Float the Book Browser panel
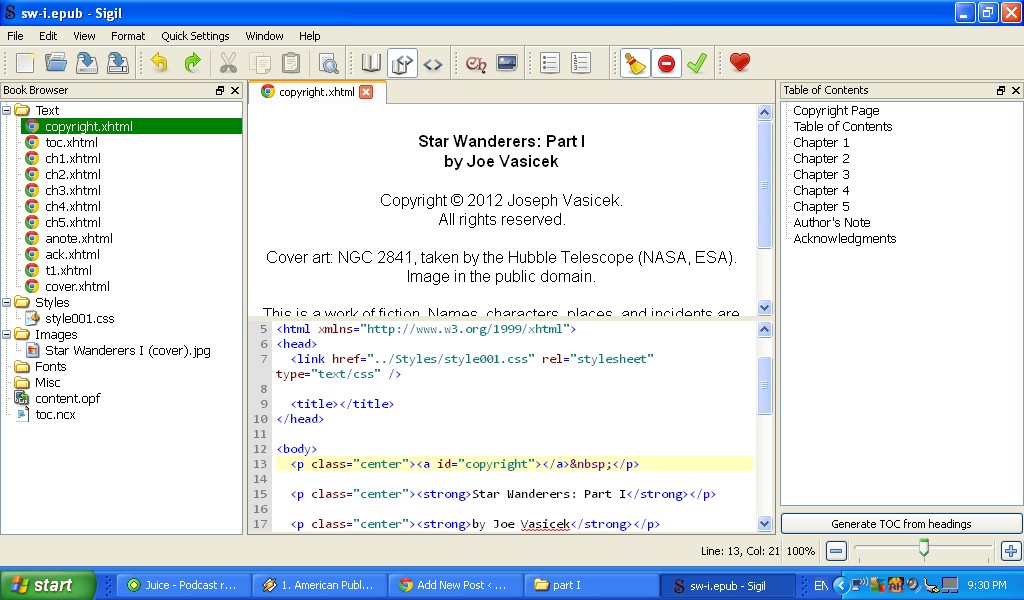The height and width of the screenshot is (600, 1024). click(220, 91)
